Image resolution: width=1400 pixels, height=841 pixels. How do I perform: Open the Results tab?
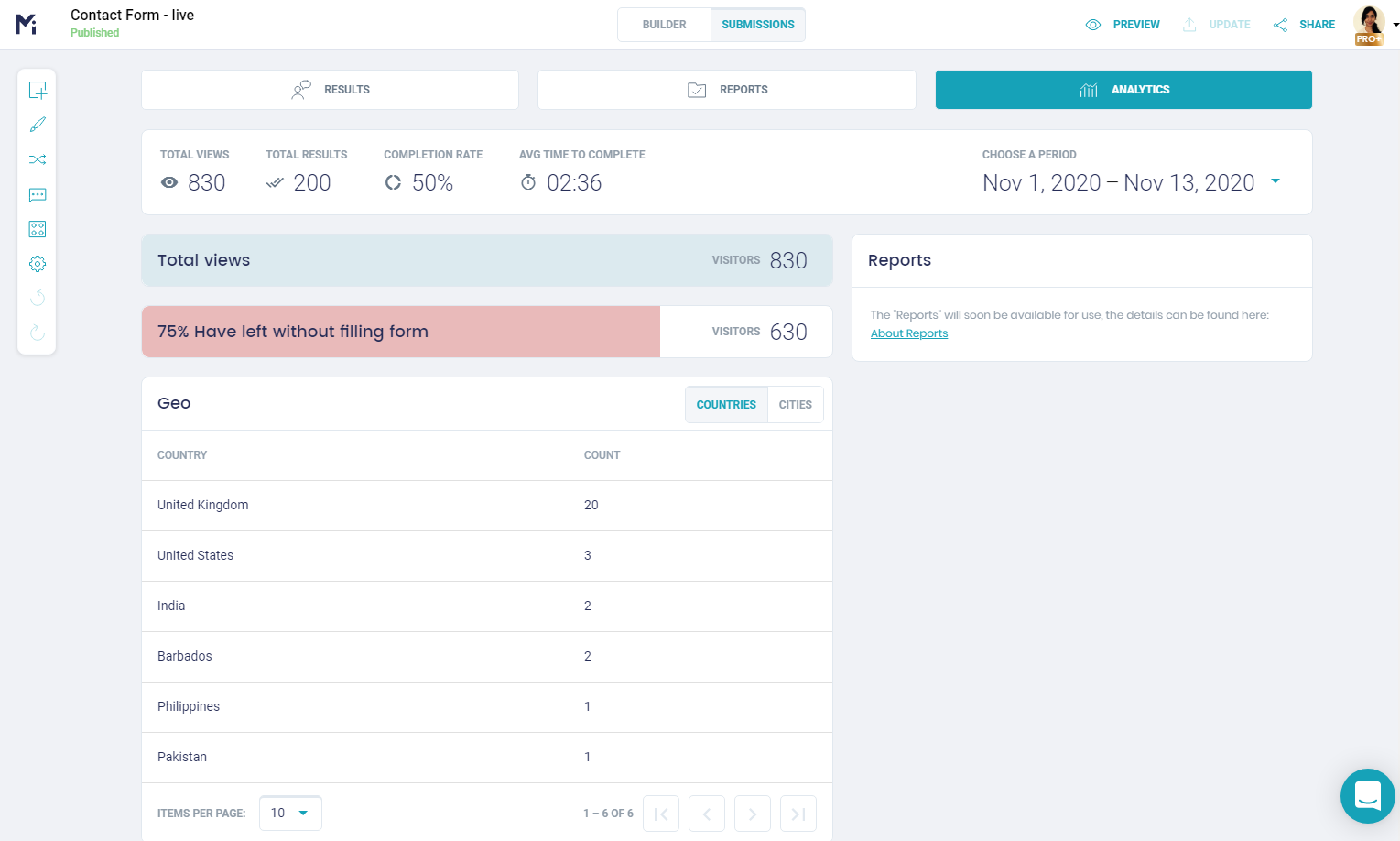coord(331,90)
